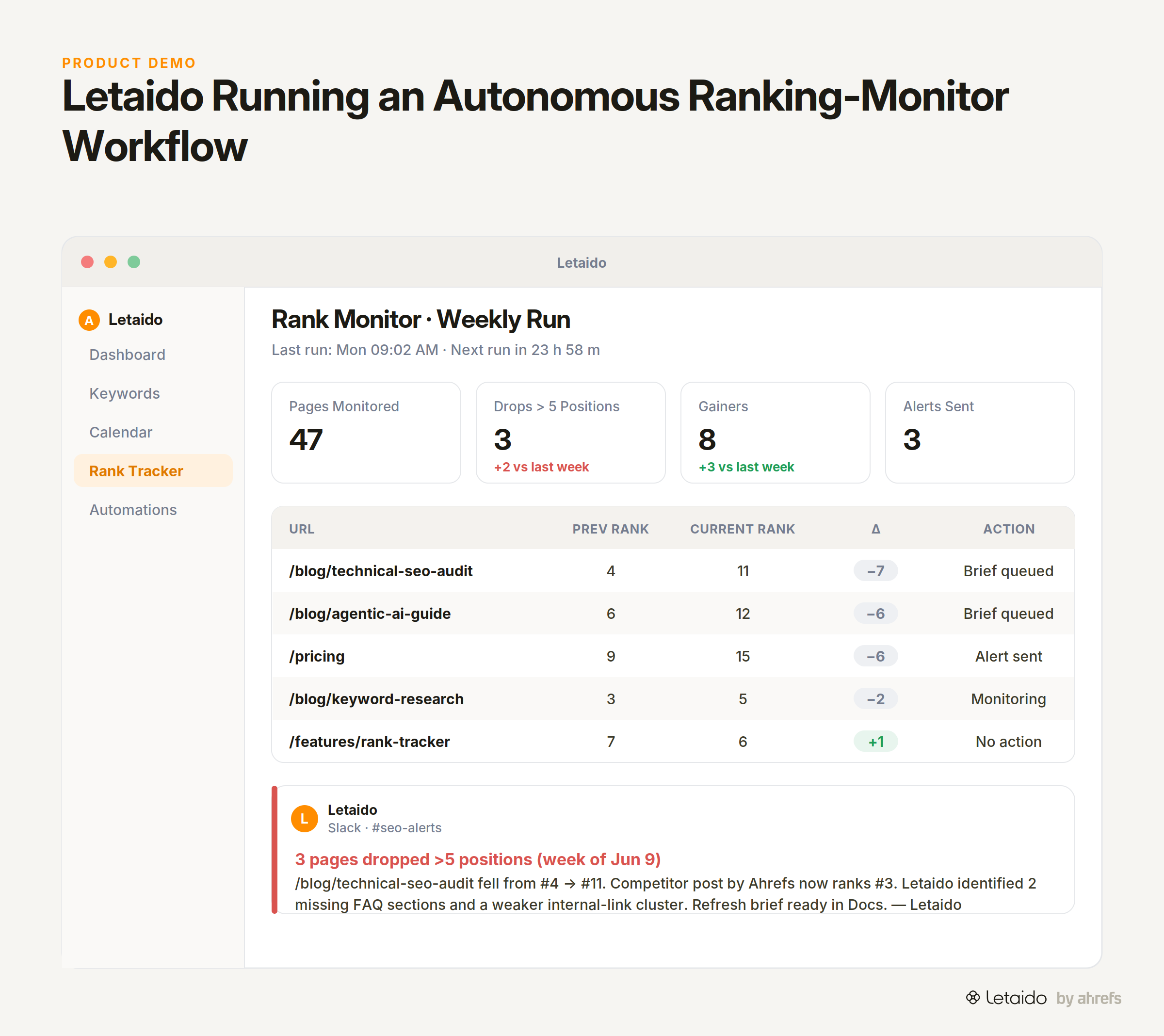This screenshot has width=1164, height=1036.
Task: Click current rank 15 in /pricing row
Action: pos(743,656)
